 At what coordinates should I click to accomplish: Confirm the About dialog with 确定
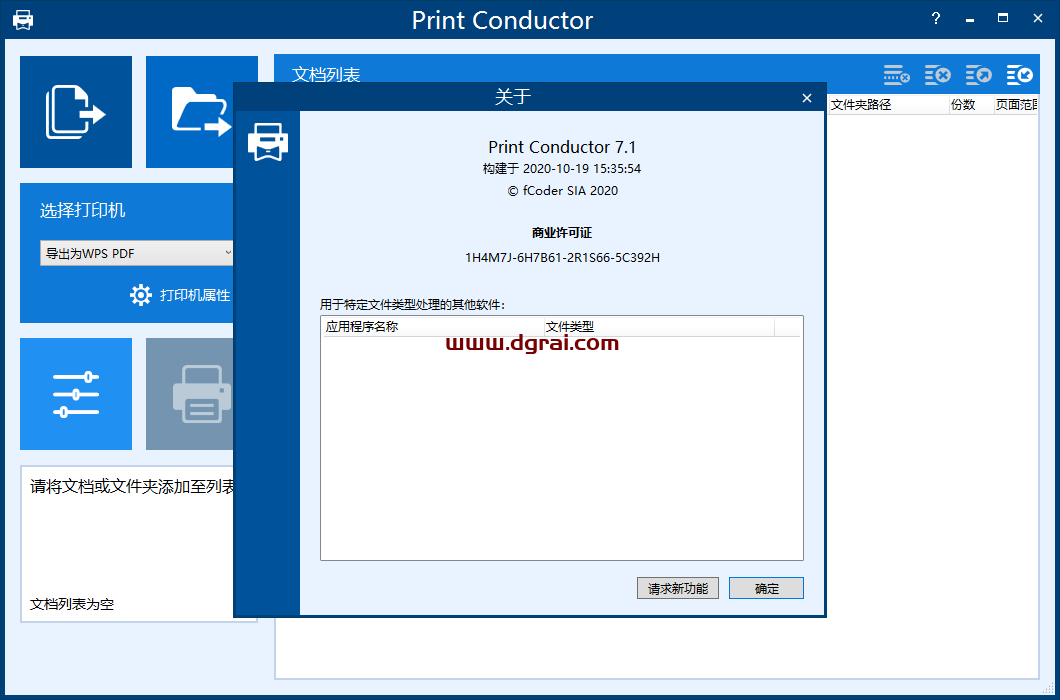coord(766,588)
